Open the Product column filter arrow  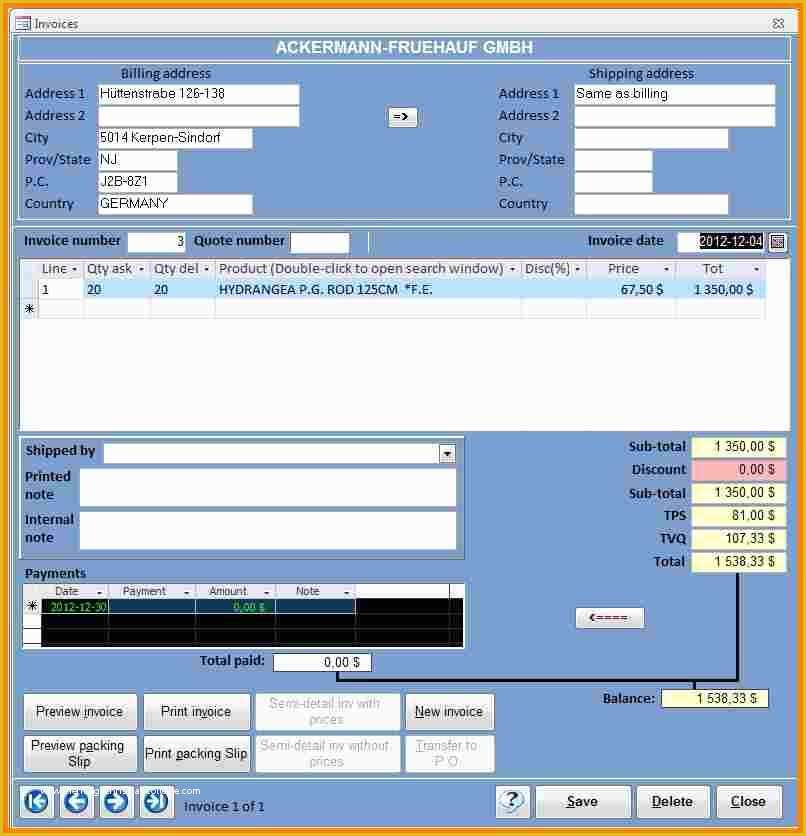[512, 269]
